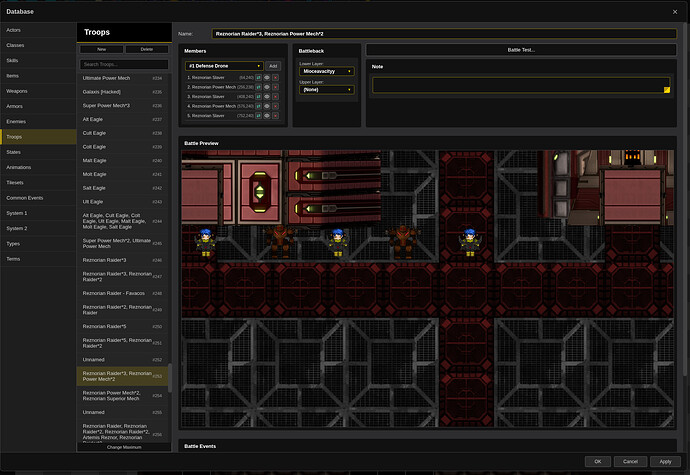Toggle visibility eye of member 5 Reznorian Slaver
690x475 pixels.
267,116
